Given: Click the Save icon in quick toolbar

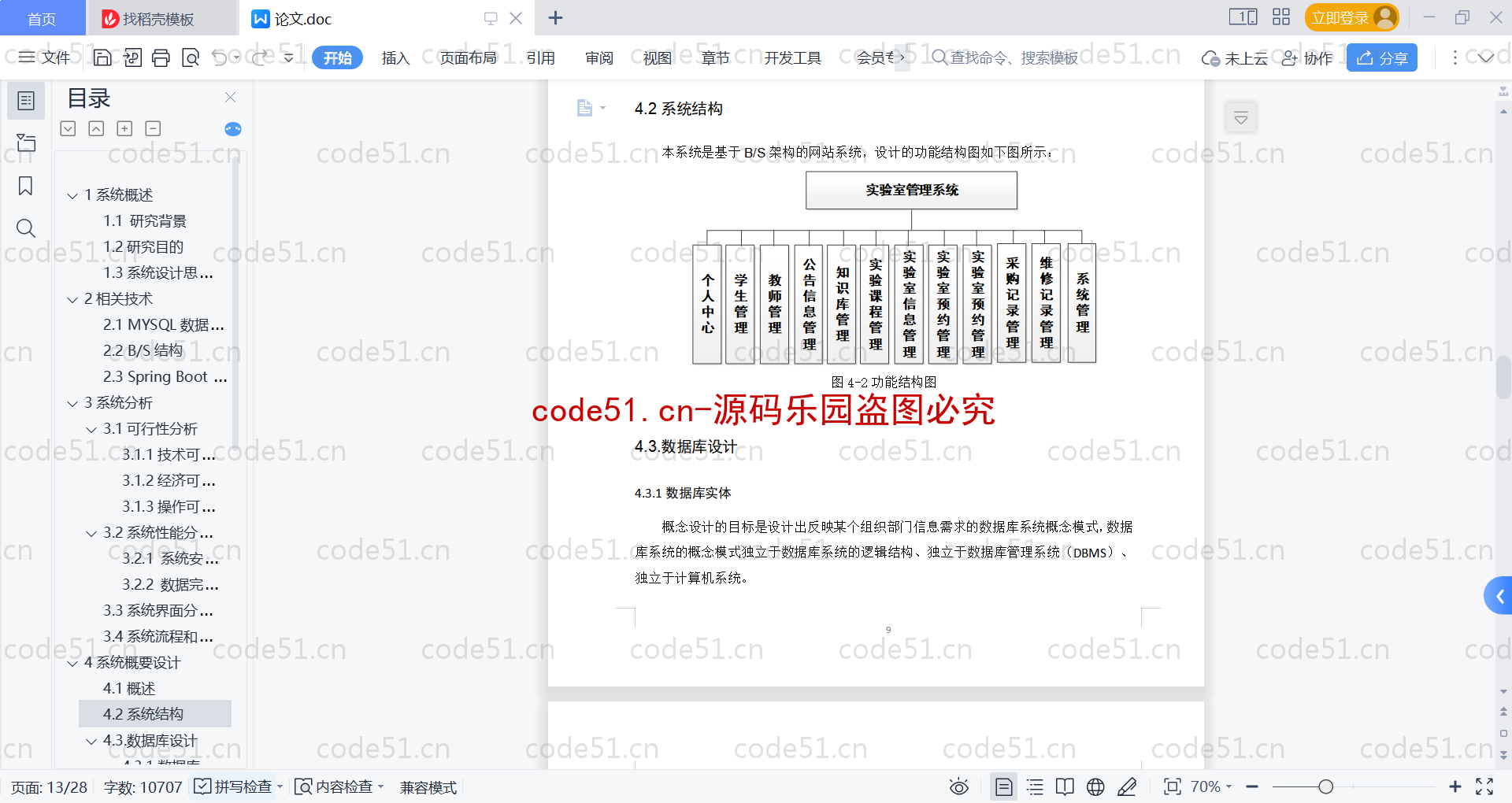Looking at the screenshot, I should click(102, 57).
